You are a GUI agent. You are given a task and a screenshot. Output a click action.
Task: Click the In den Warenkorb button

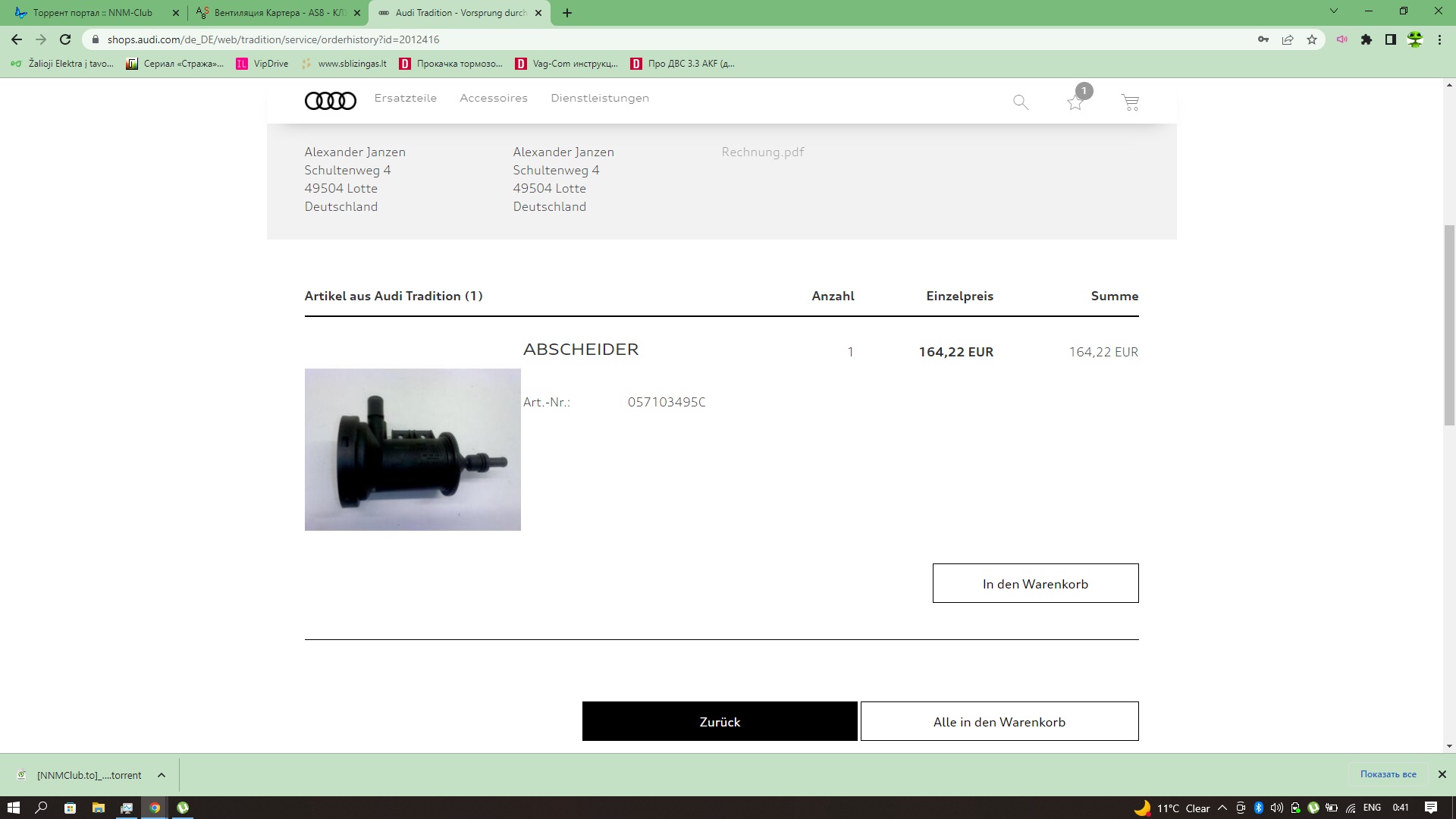click(x=1035, y=583)
